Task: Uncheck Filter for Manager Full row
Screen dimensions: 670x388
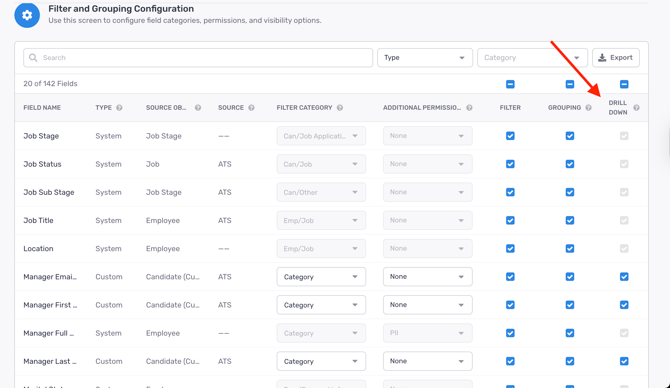Action: coord(510,333)
